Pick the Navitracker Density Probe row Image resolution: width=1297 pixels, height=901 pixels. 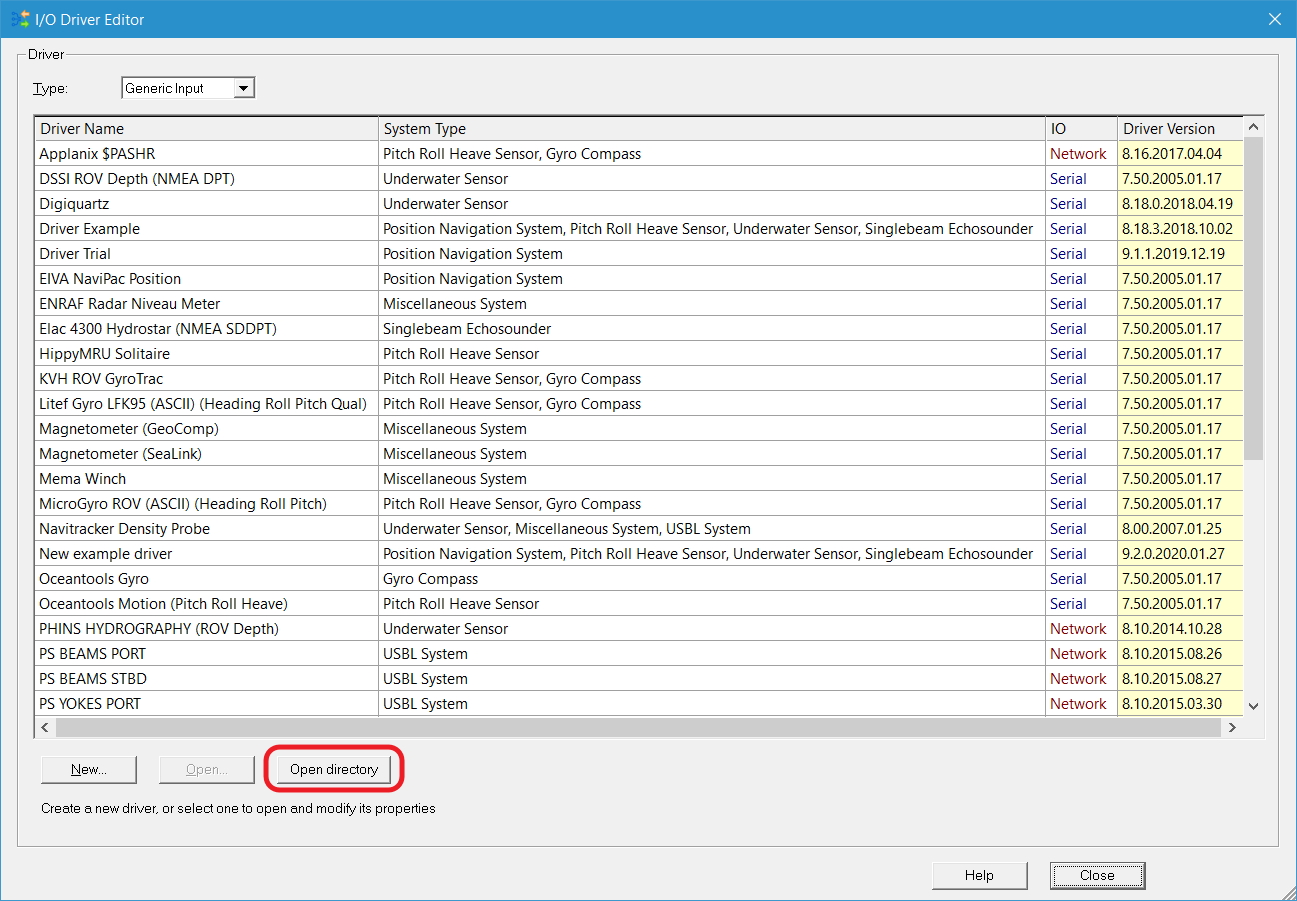tap(124, 529)
